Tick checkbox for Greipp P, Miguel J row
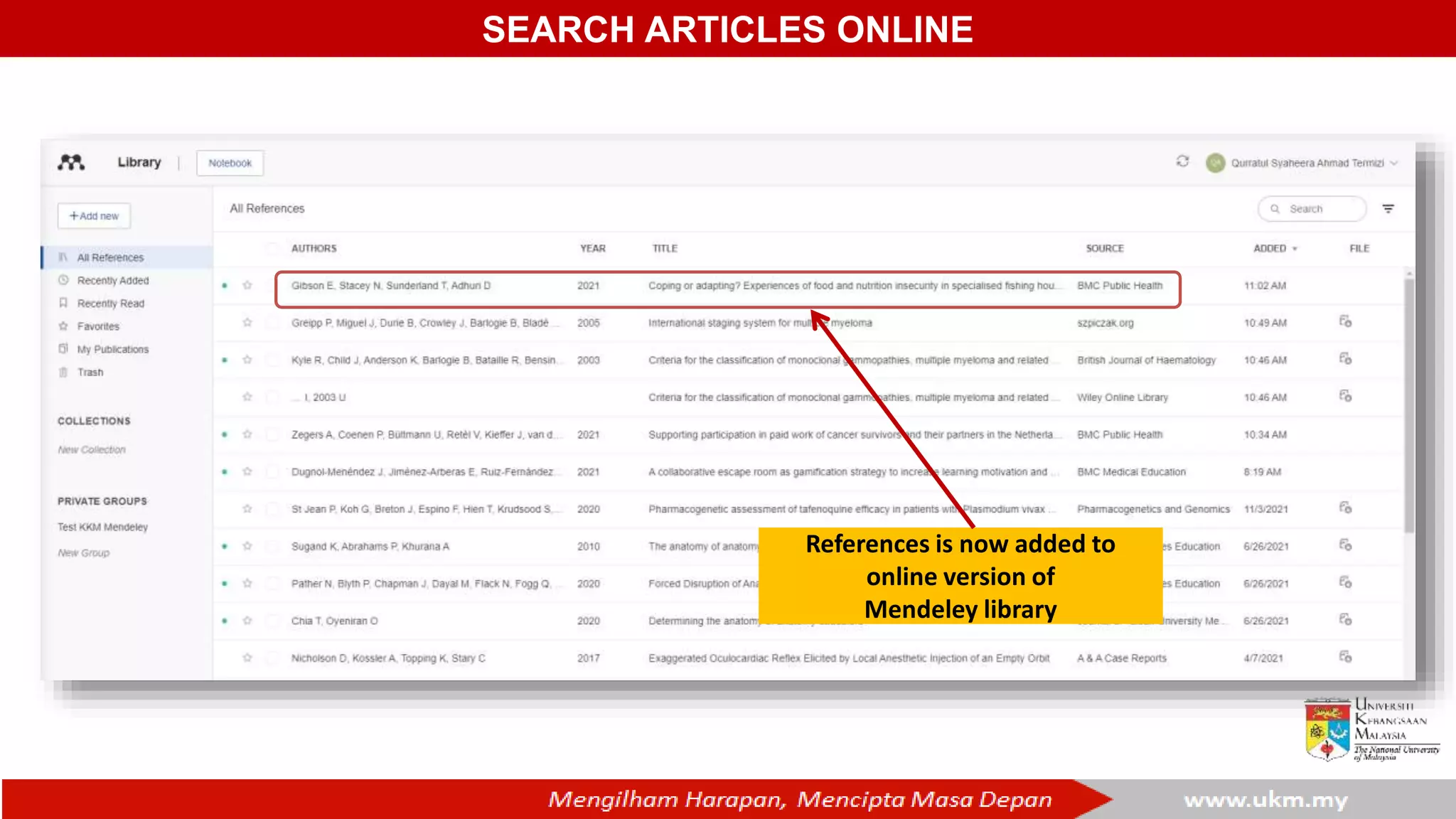The width and height of the screenshot is (1456, 819). click(x=272, y=323)
